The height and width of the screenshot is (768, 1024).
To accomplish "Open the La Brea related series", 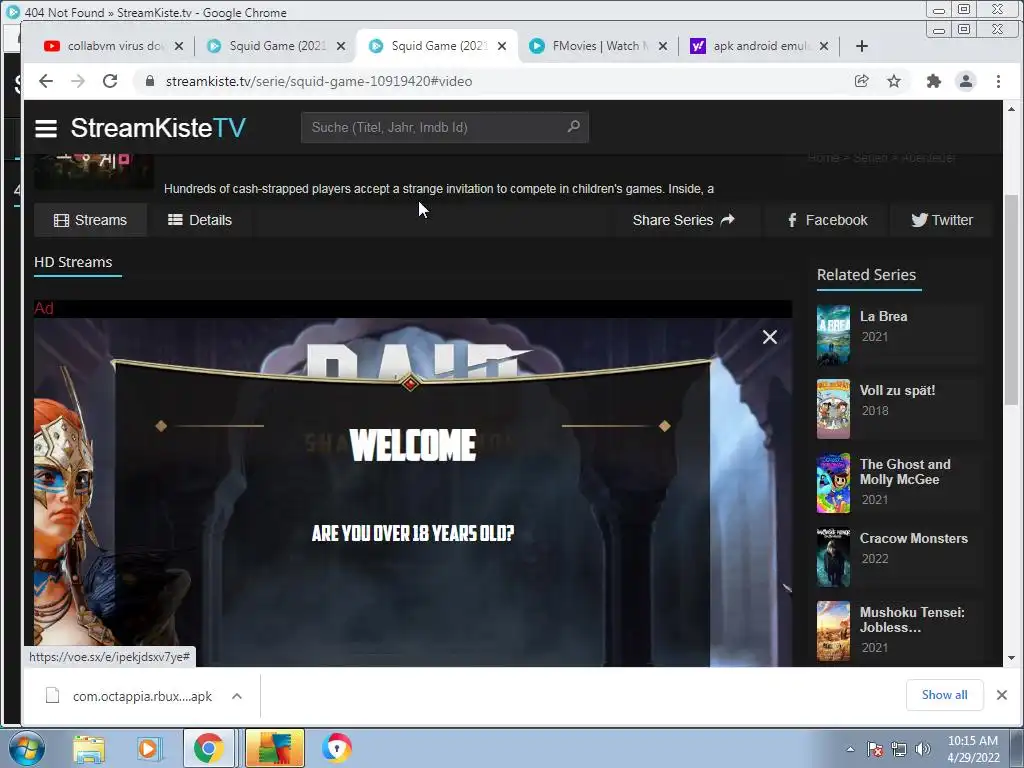I will (x=883, y=316).
